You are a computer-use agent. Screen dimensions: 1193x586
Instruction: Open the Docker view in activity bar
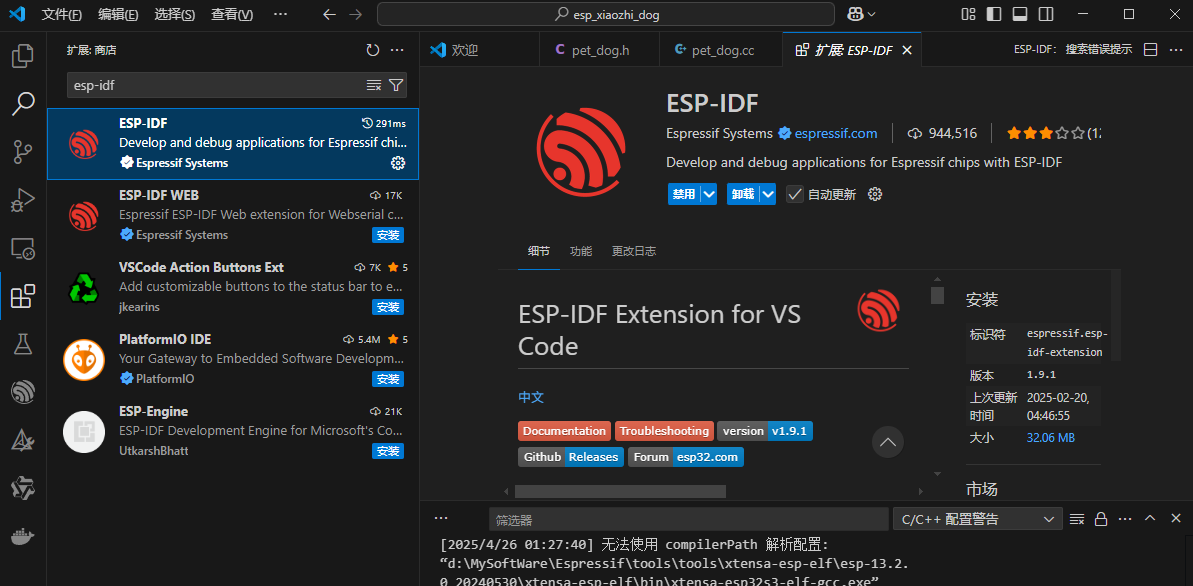23,537
